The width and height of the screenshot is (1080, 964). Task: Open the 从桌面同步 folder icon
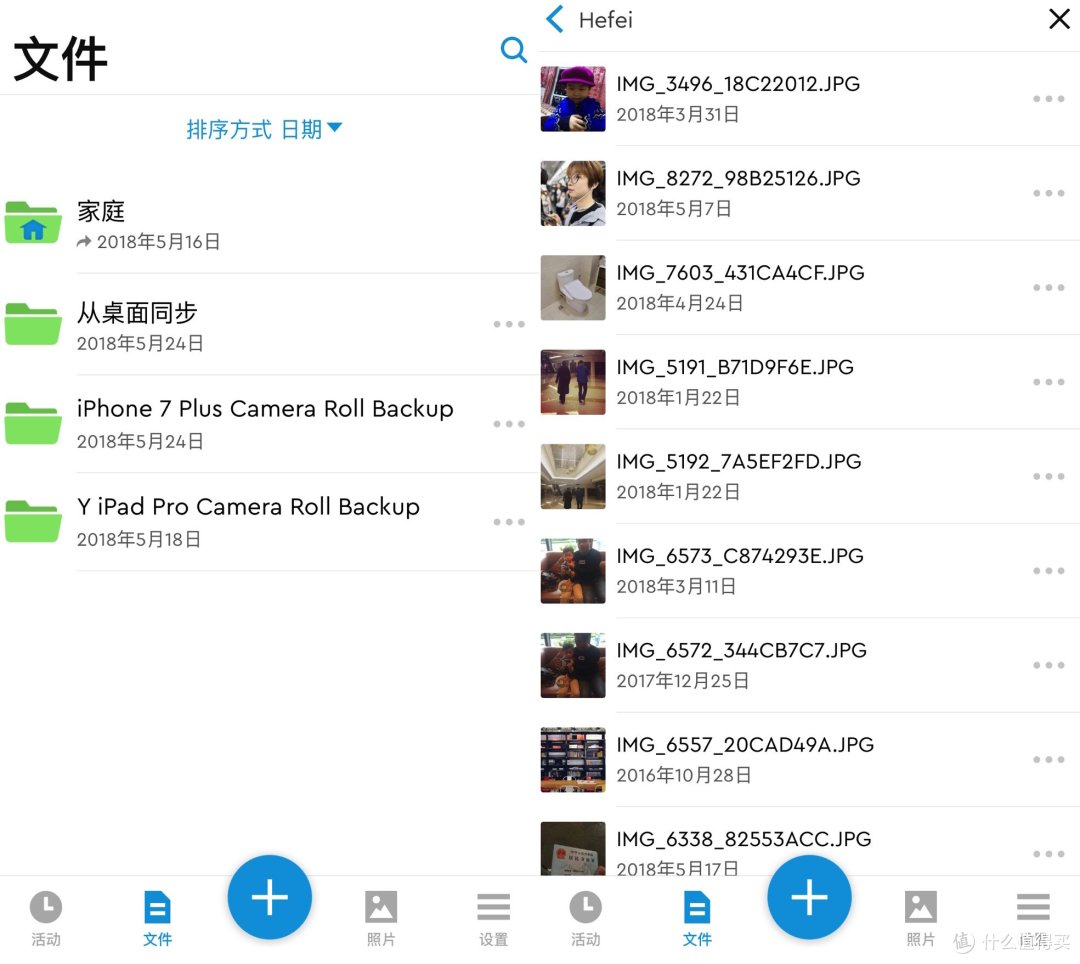(32, 324)
